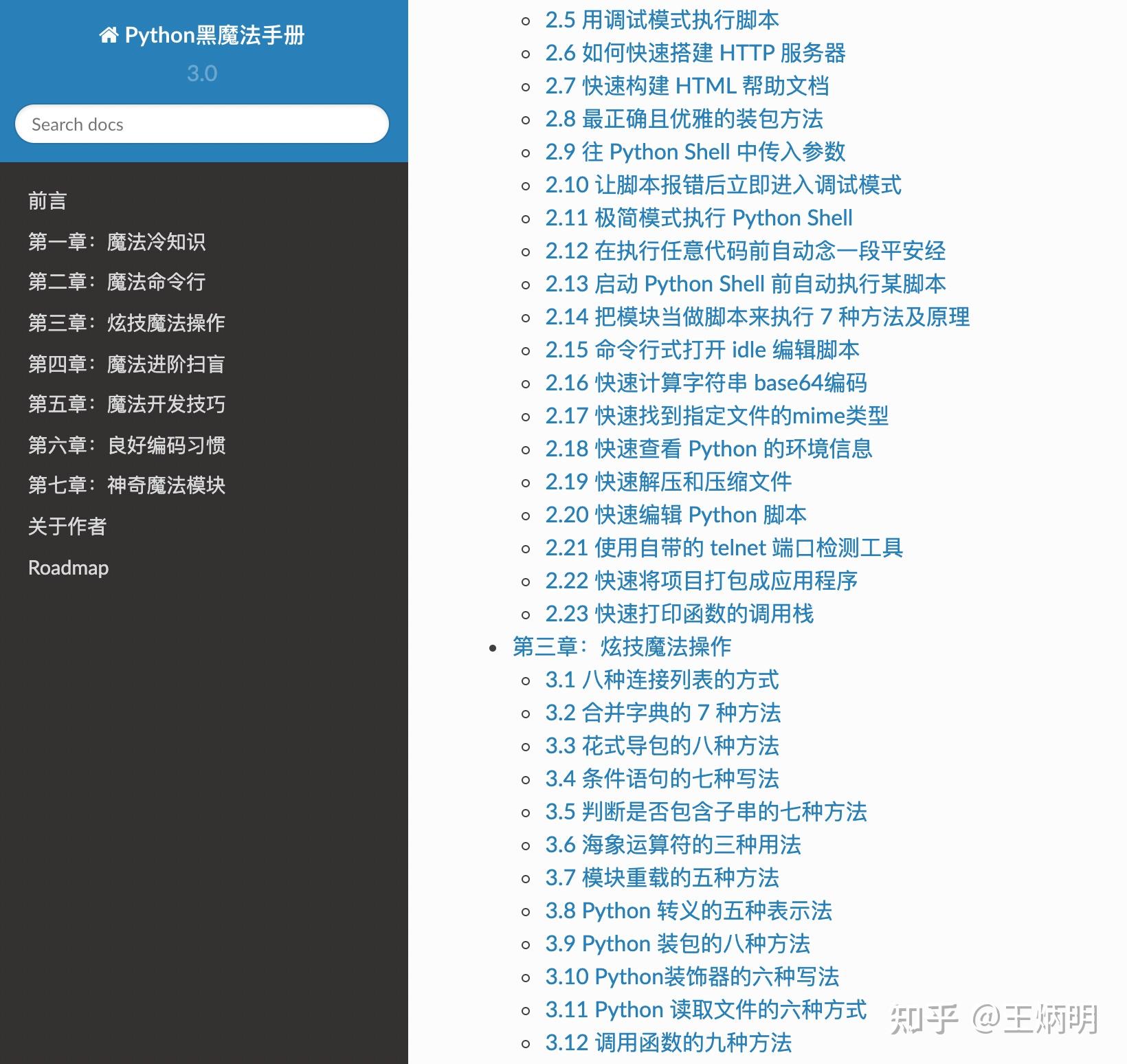Click the Search docs input field

click(x=201, y=124)
